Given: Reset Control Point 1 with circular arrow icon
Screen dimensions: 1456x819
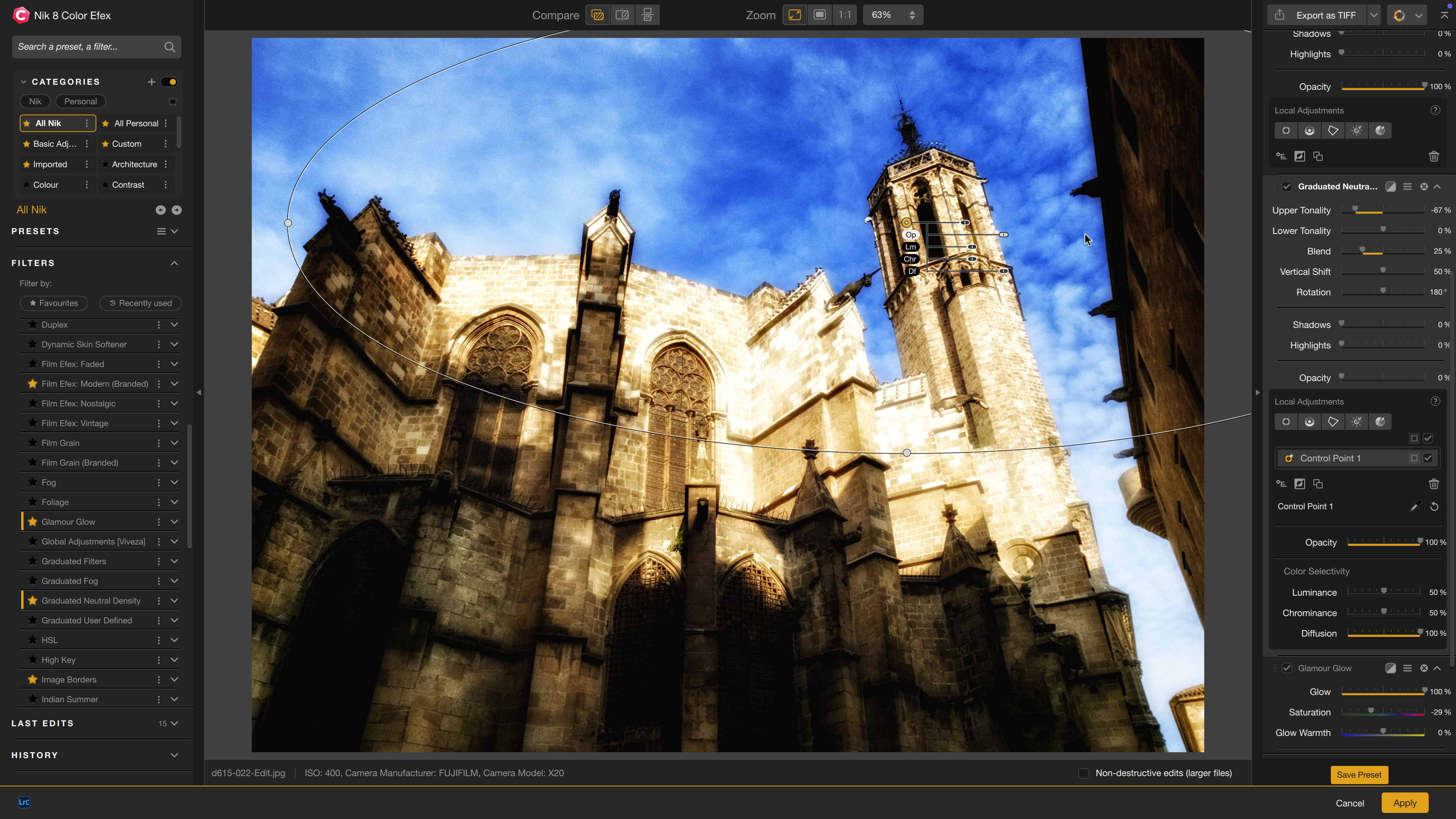Looking at the screenshot, I should pos(1434,507).
